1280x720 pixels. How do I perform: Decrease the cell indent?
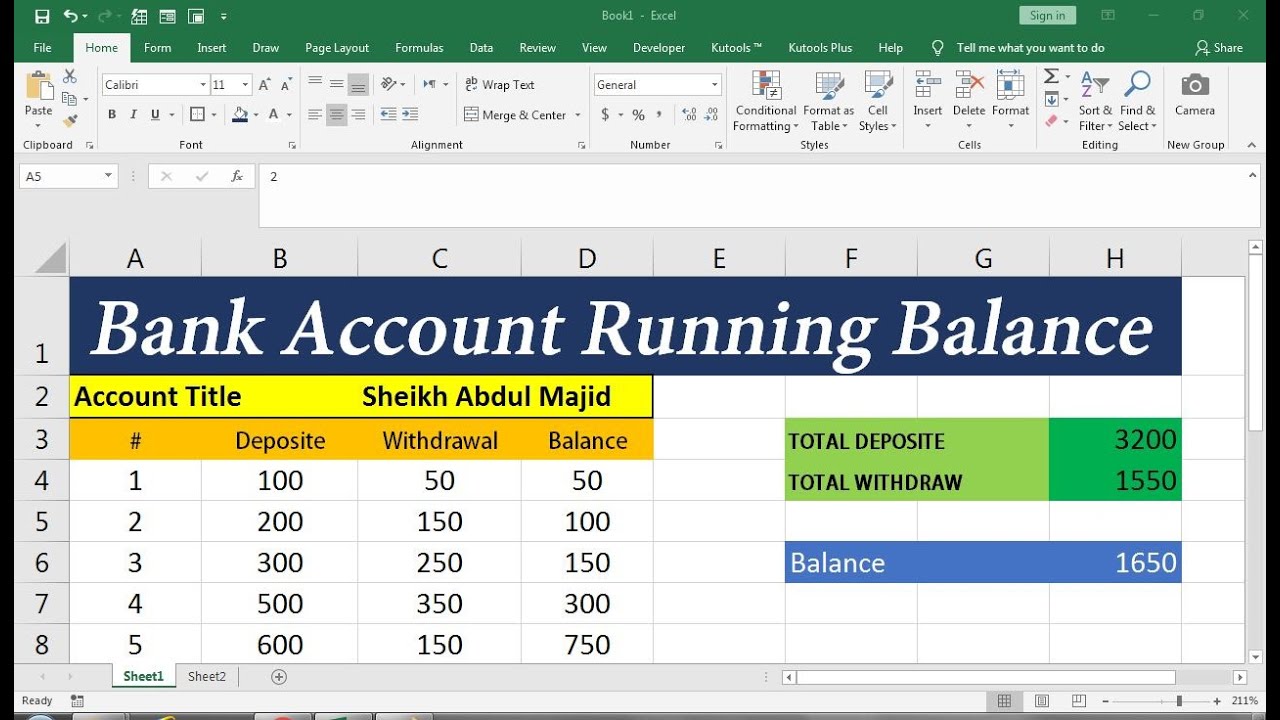388,114
